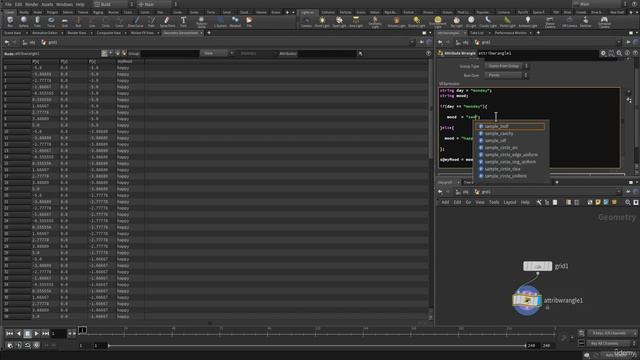Click the timeline current frame marker
This screenshot has width=640, height=360.
coord(82,329)
